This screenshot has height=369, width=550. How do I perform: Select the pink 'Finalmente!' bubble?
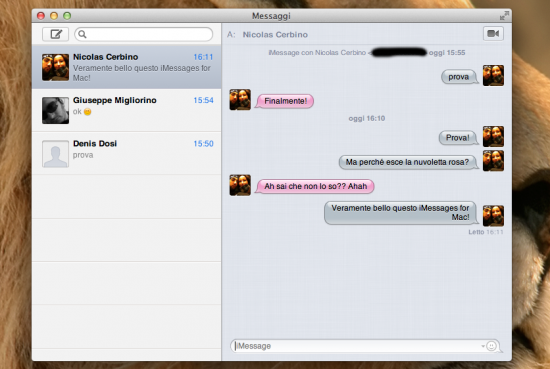(x=285, y=101)
